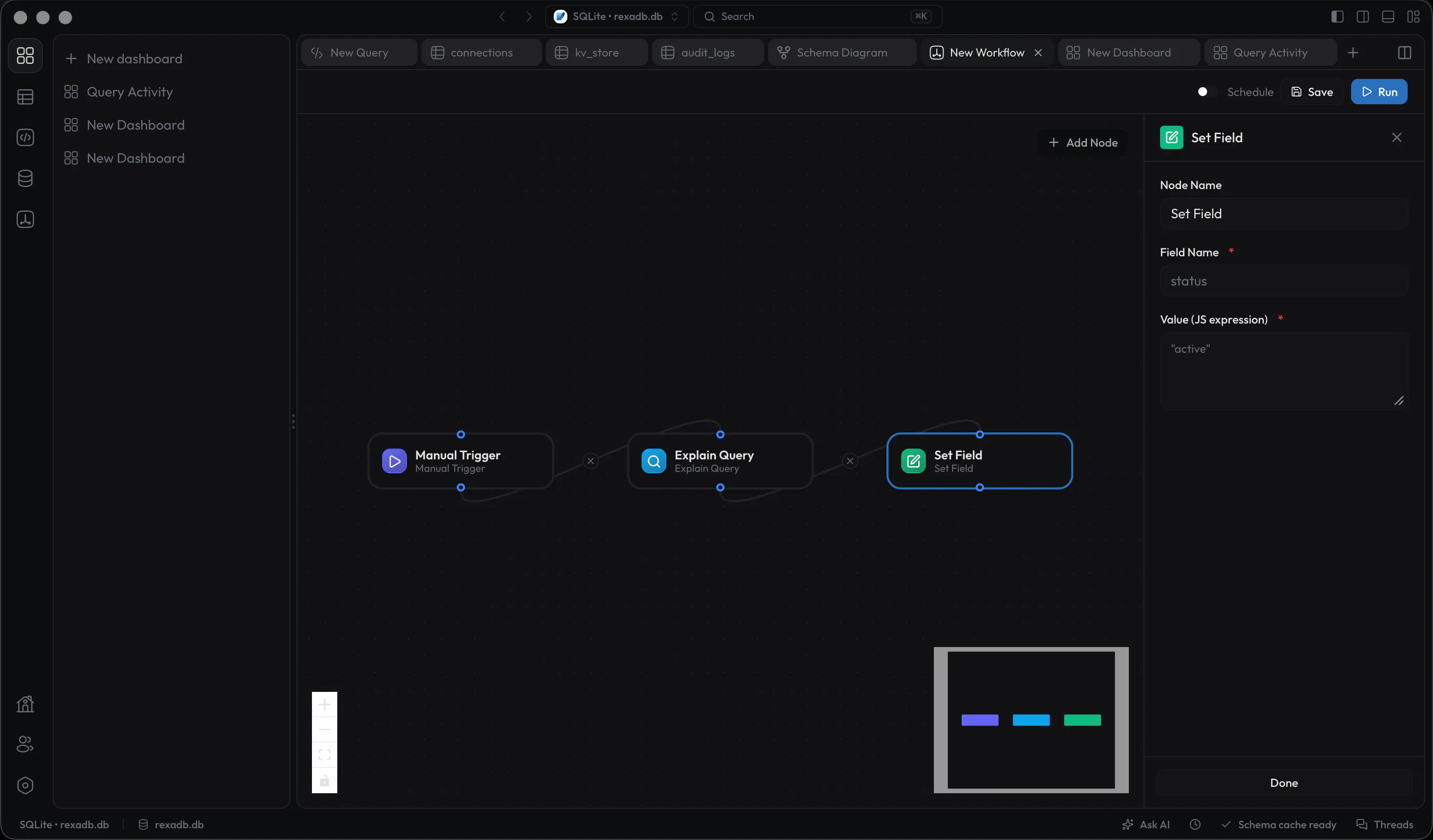Image resolution: width=1433 pixels, height=840 pixels.
Task: Select the Set Field node
Action: tap(979, 461)
